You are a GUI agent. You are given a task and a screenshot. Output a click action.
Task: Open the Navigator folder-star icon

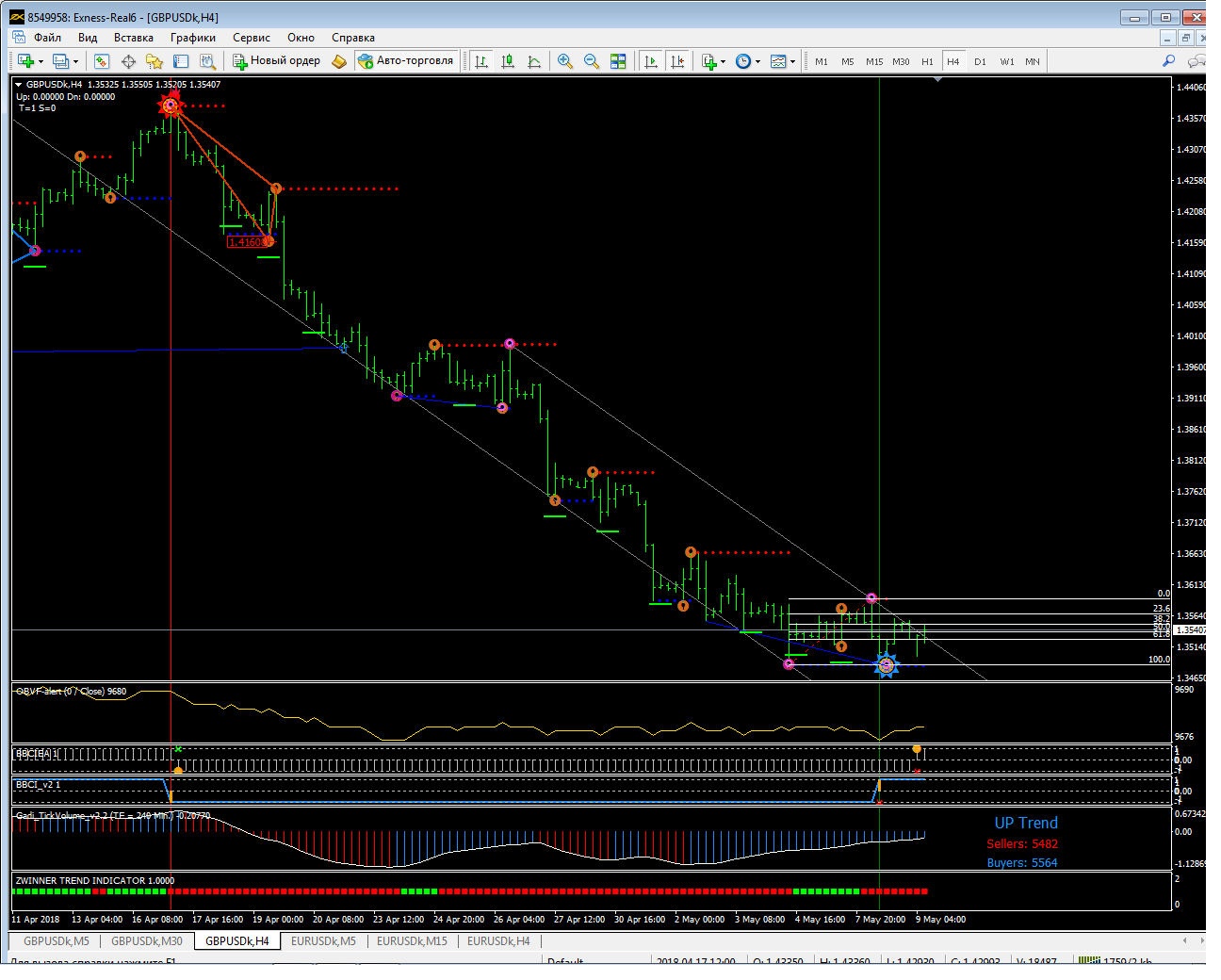pyautogui.click(x=155, y=61)
